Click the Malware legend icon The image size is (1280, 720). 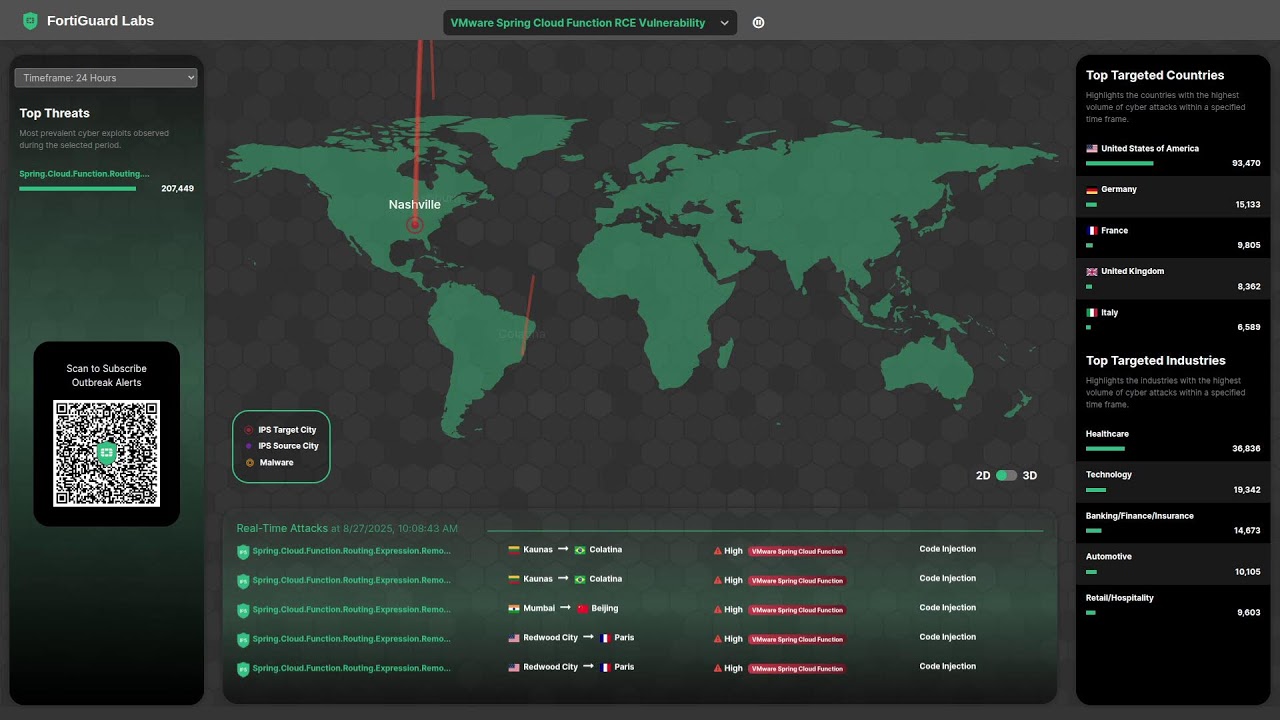pos(248,463)
